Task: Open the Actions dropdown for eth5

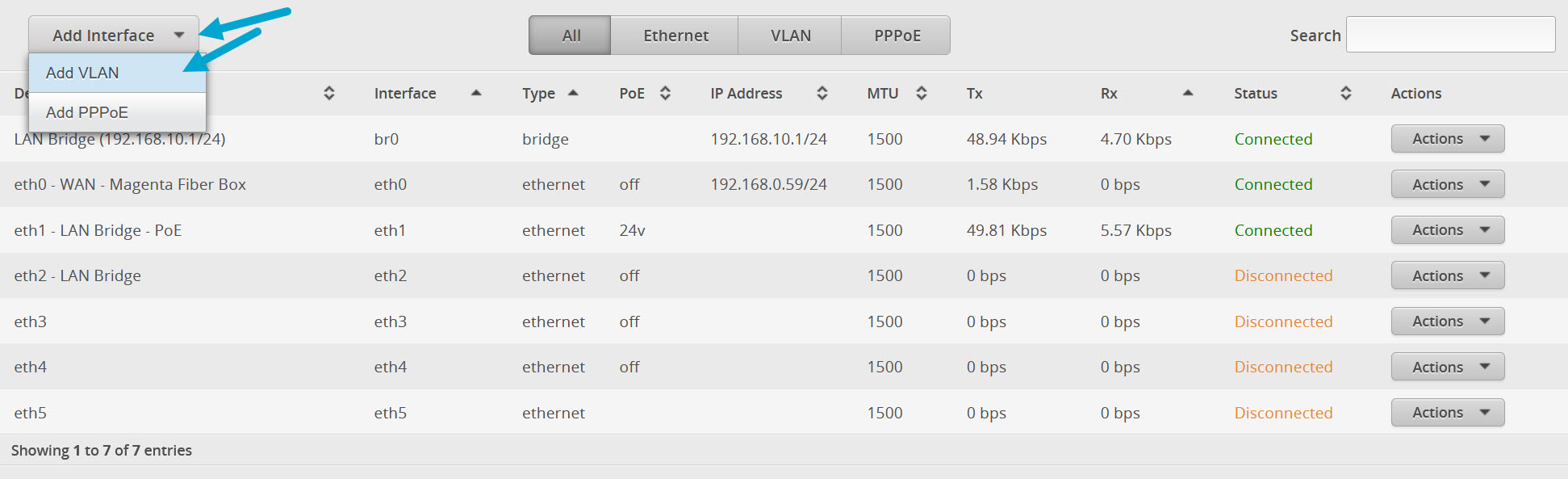Action: (x=1447, y=412)
